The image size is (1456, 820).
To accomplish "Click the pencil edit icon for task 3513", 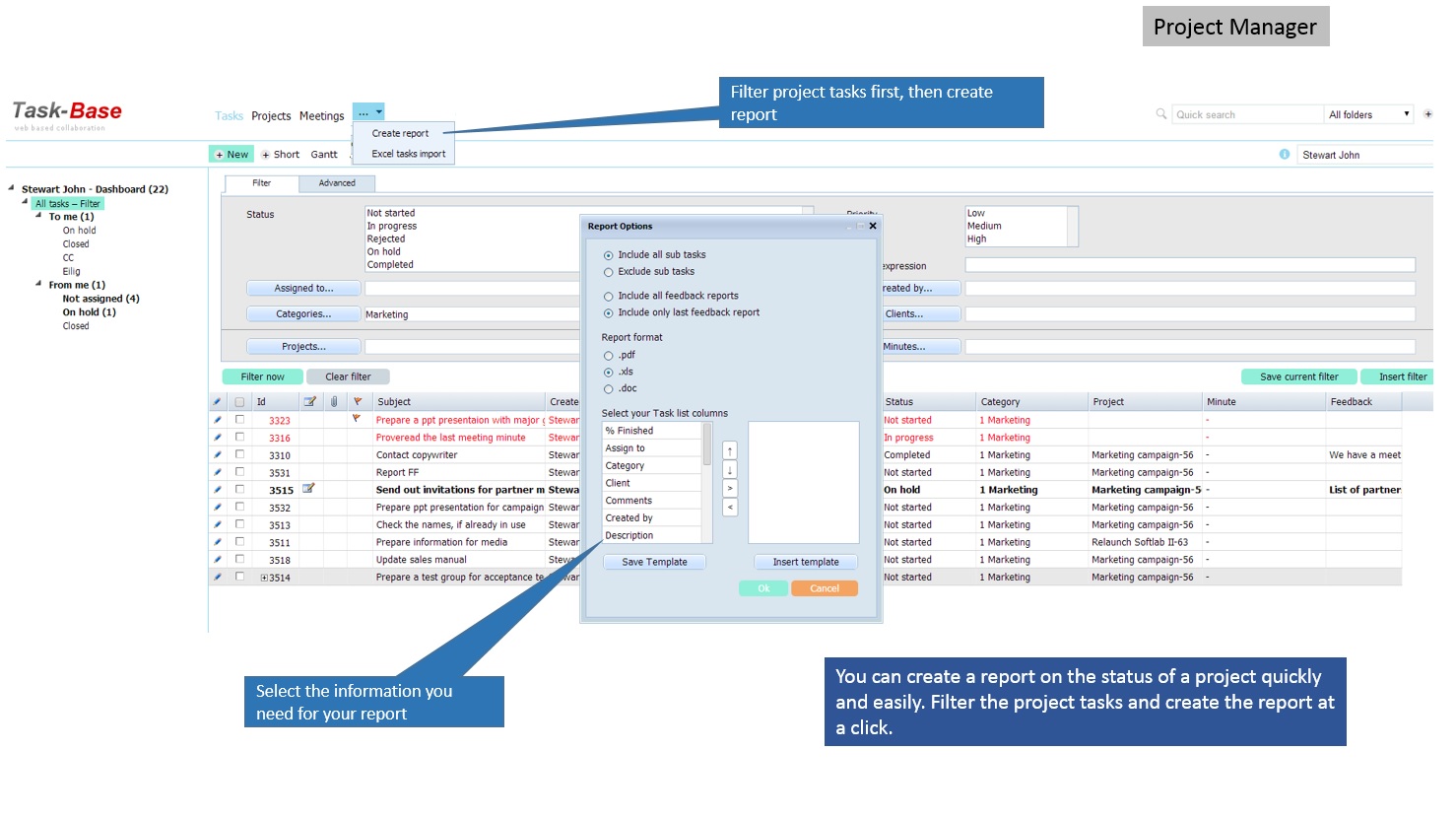I will tap(217, 525).
